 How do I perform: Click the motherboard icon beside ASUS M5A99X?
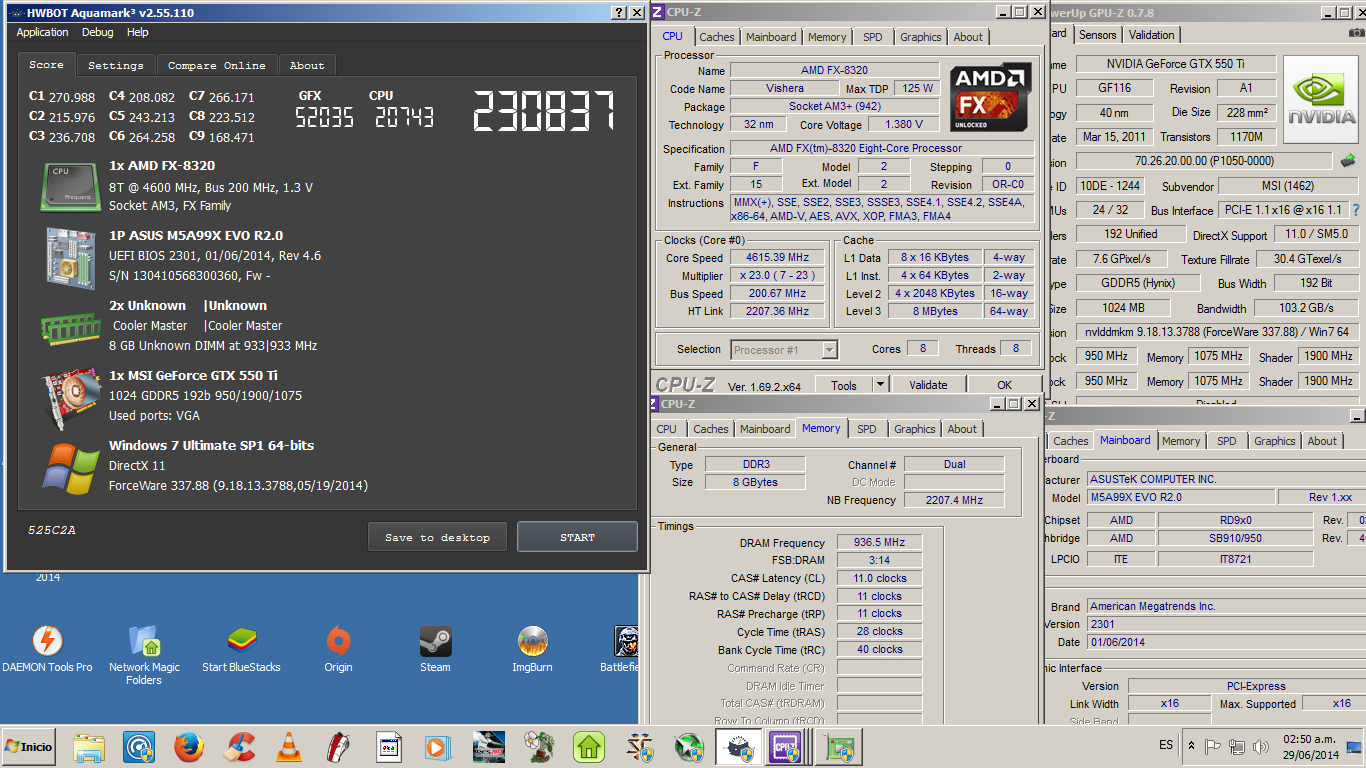[70, 257]
